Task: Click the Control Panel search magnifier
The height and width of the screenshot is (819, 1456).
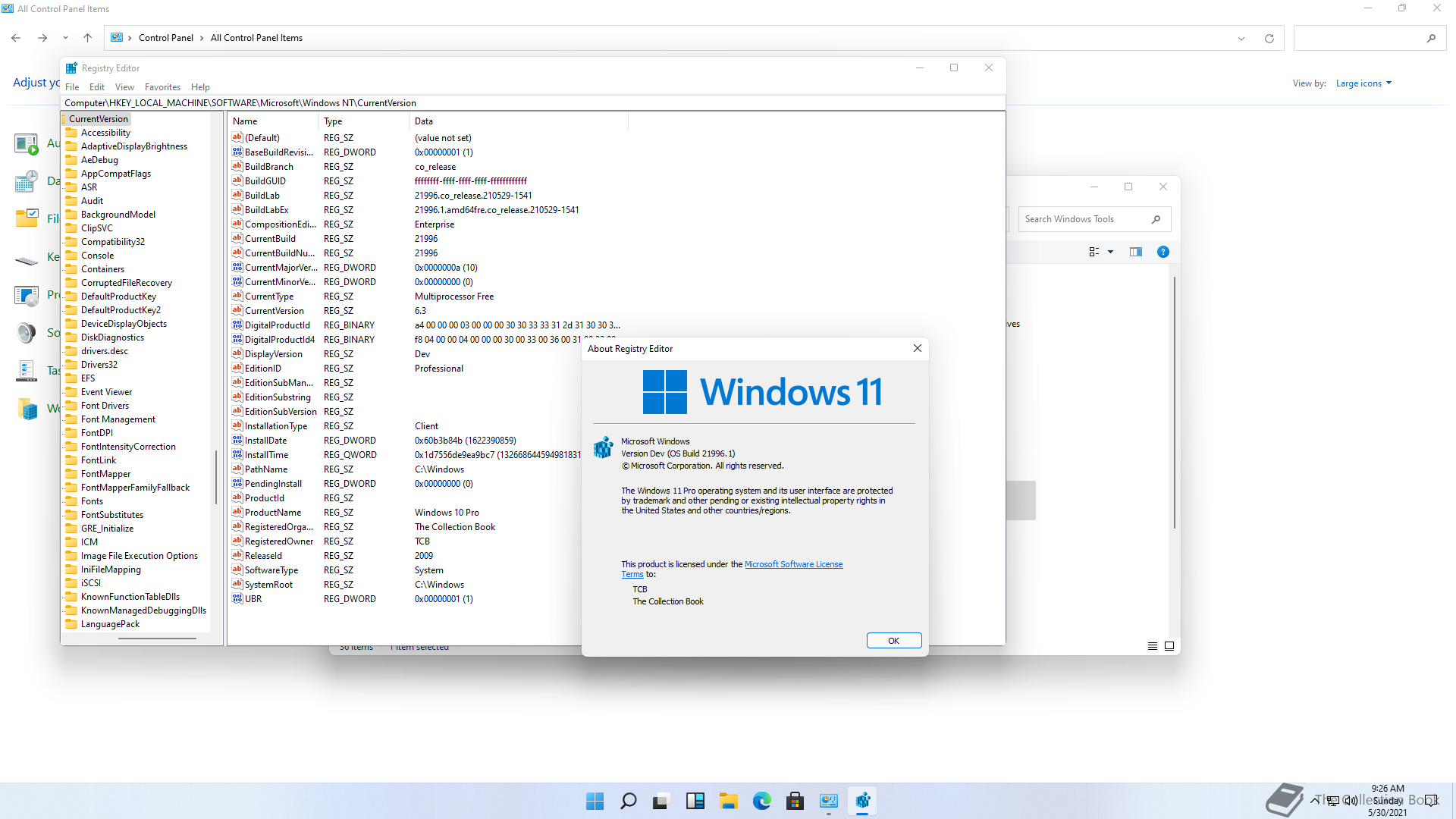Action: [x=1431, y=38]
